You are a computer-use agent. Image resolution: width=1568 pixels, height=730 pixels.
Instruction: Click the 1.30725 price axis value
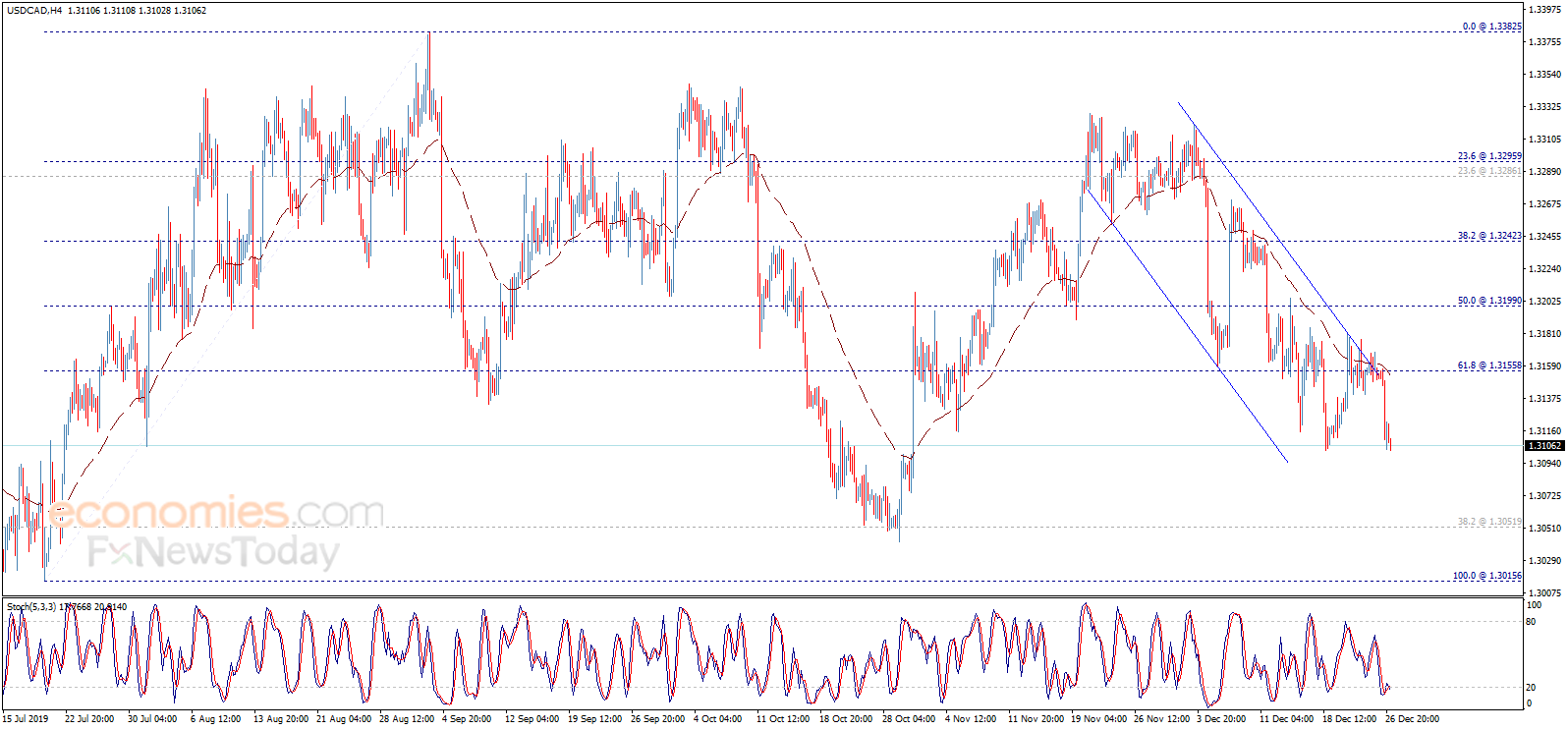coord(1545,496)
